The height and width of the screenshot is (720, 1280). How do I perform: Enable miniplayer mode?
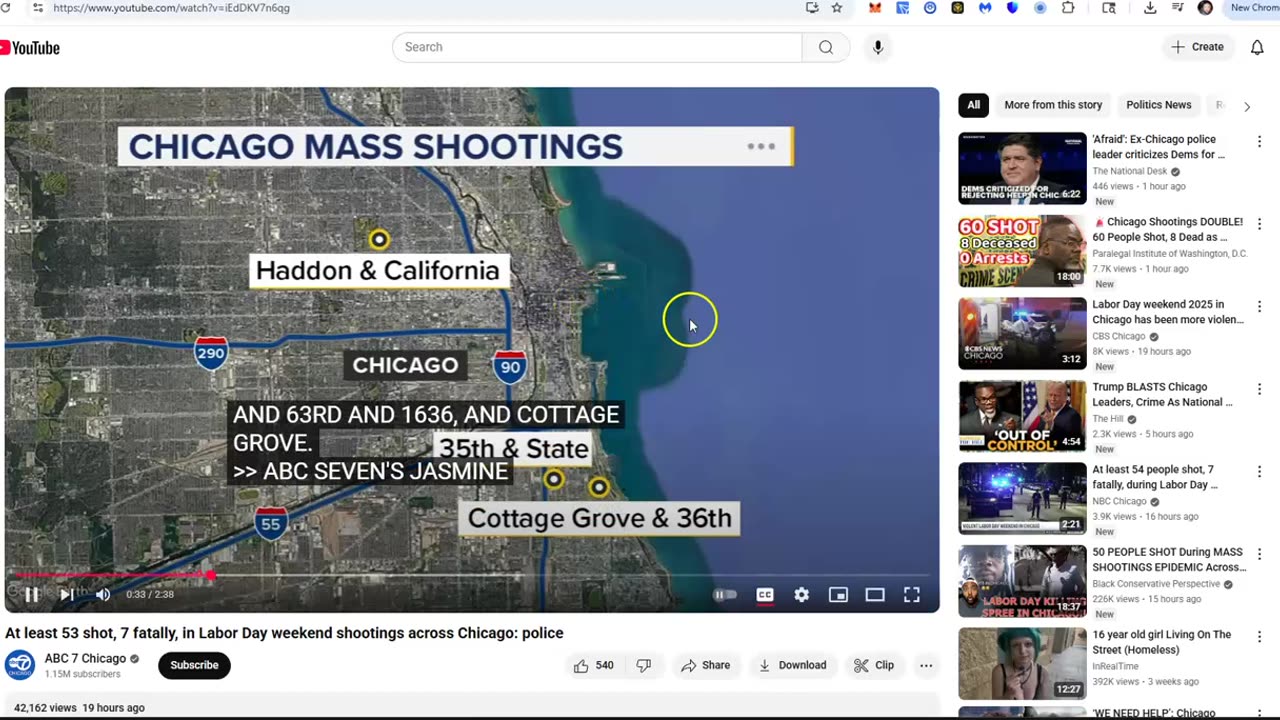tap(838, 595)
